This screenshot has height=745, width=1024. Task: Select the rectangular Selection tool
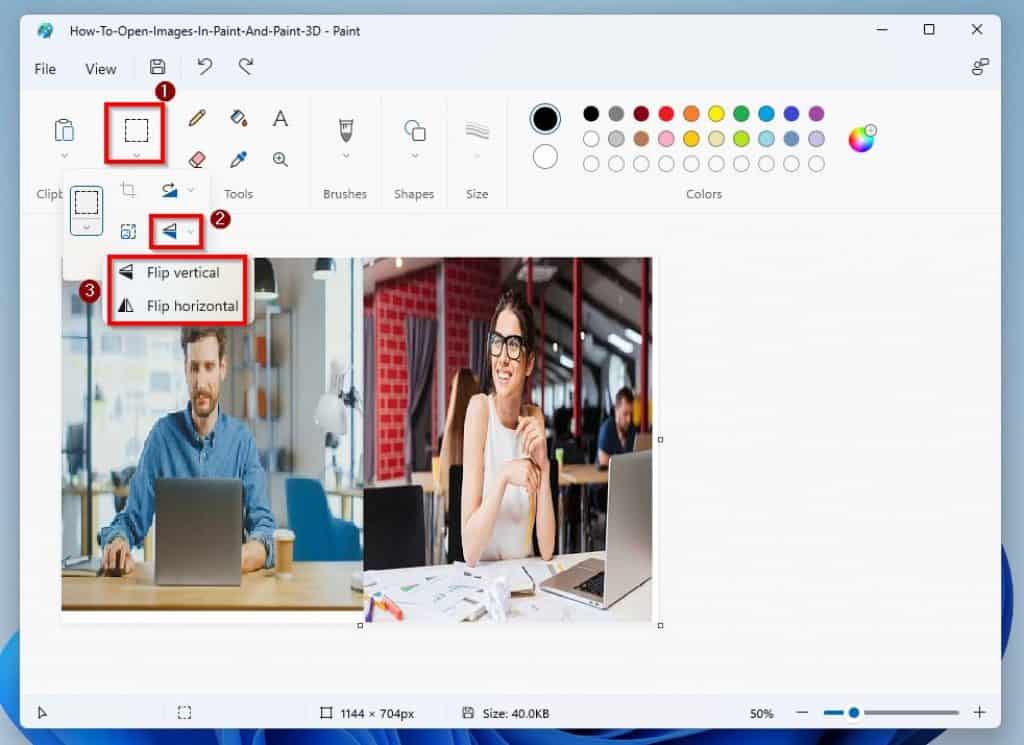136,131
